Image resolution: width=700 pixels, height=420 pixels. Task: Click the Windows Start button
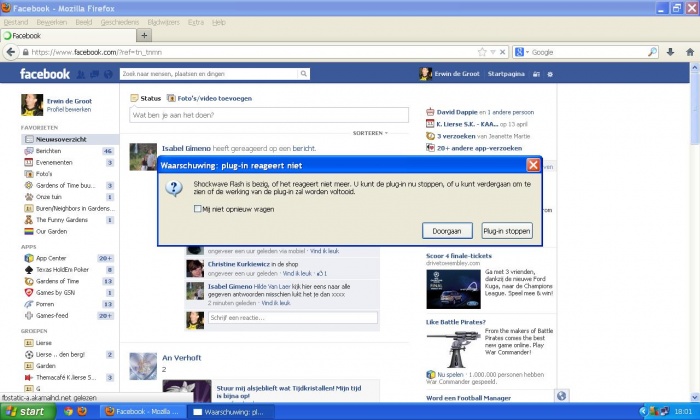[x=27, y=411]
